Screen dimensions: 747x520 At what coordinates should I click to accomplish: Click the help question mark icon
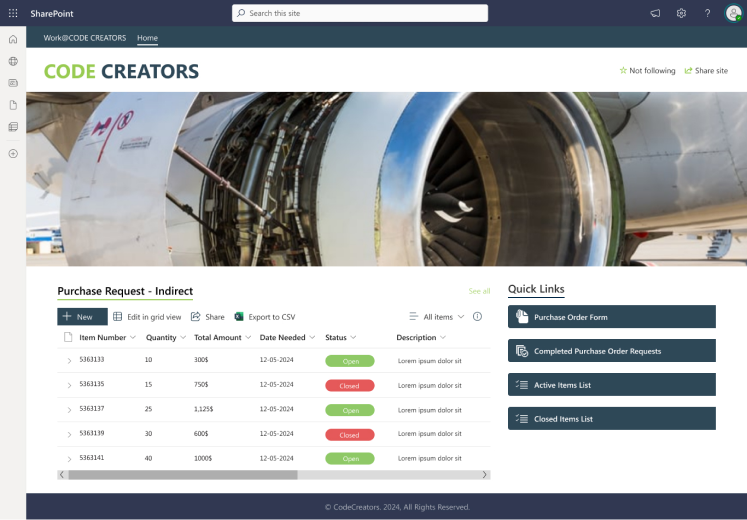click(707, 13)
